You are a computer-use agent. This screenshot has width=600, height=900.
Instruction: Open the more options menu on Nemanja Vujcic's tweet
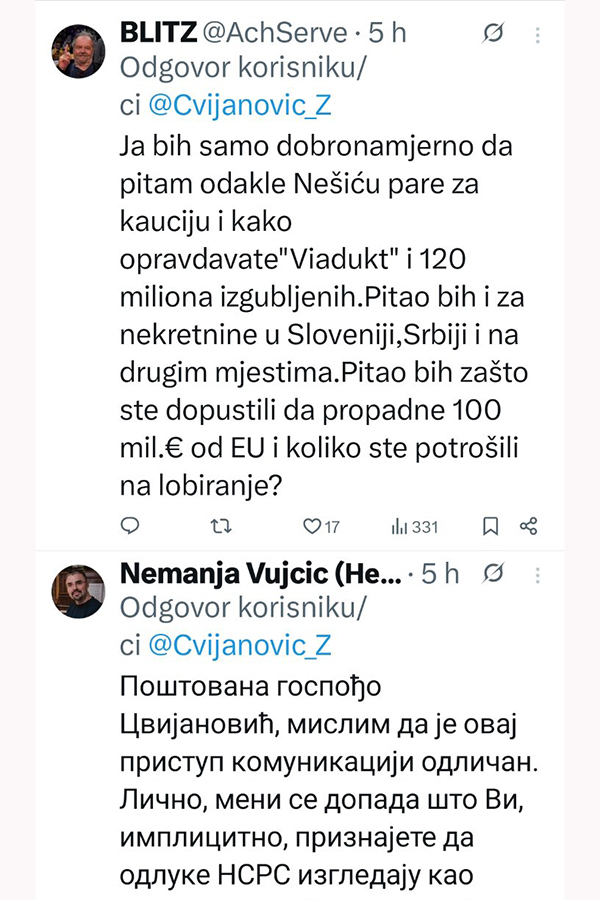[x=538, y=574]
